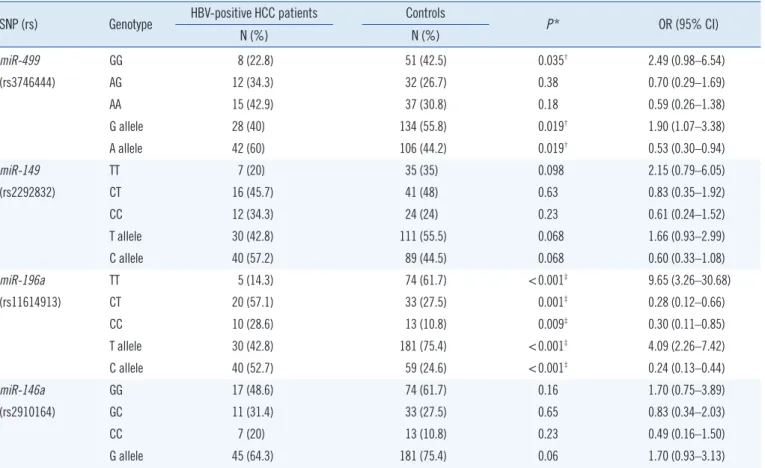Image resolution: width=765 pixels, height=468 pixels.
Task: Click control count '89 (44.5)'
Action: (425, 258)
